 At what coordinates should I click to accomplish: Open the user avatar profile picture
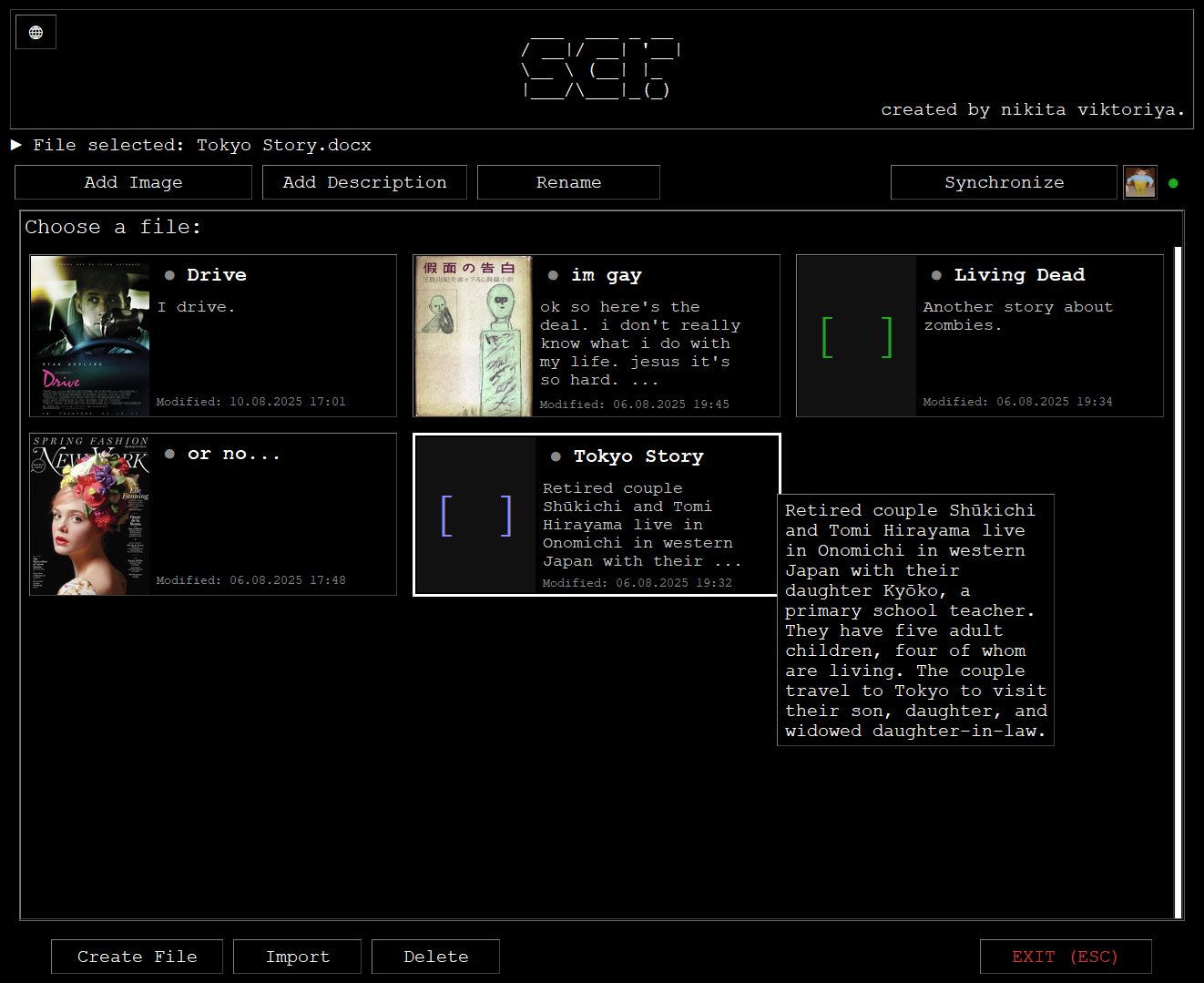pos(1139,182)
